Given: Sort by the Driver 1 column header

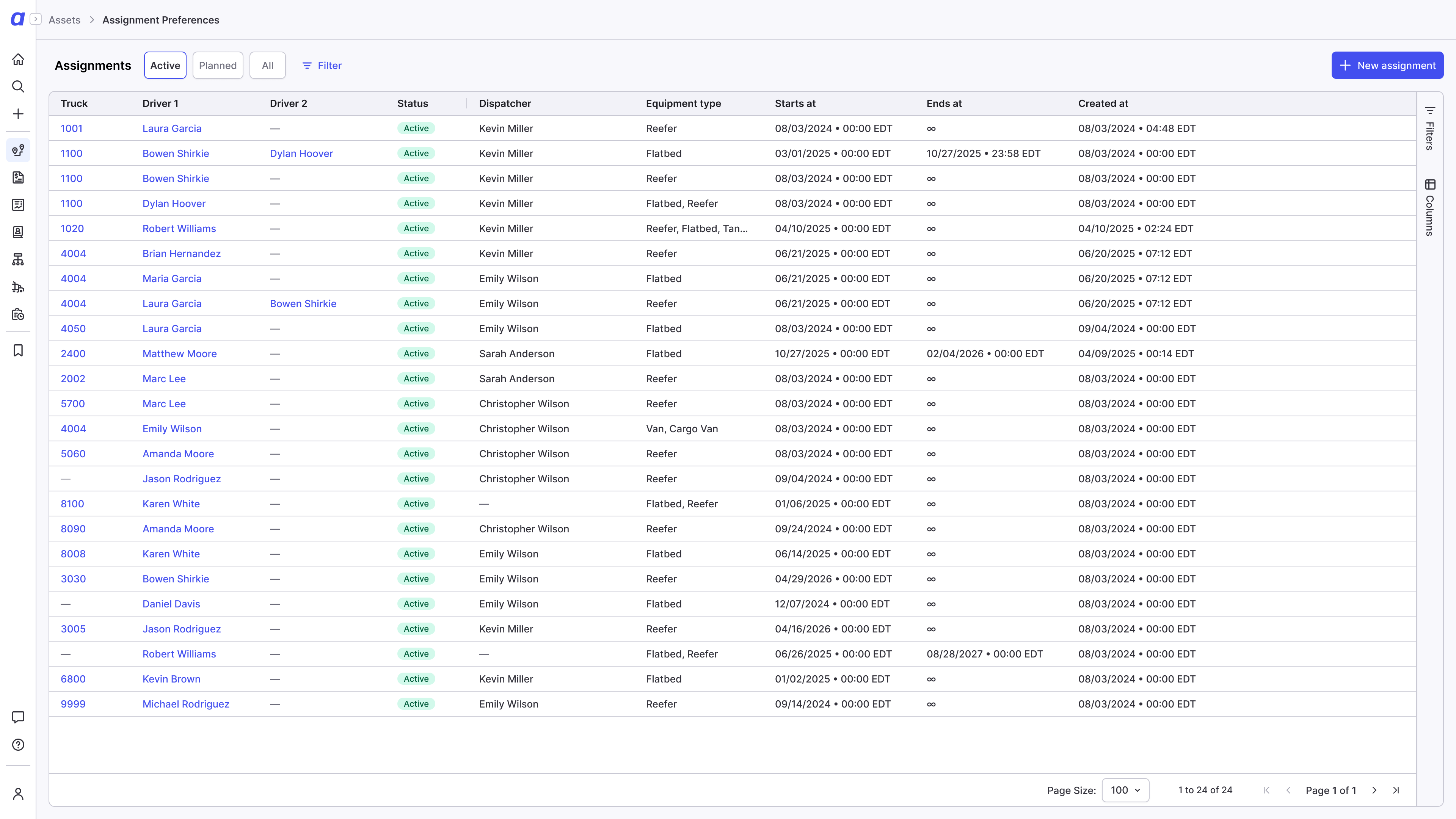Looking at the screenshot, I should (x=160, y=104).
